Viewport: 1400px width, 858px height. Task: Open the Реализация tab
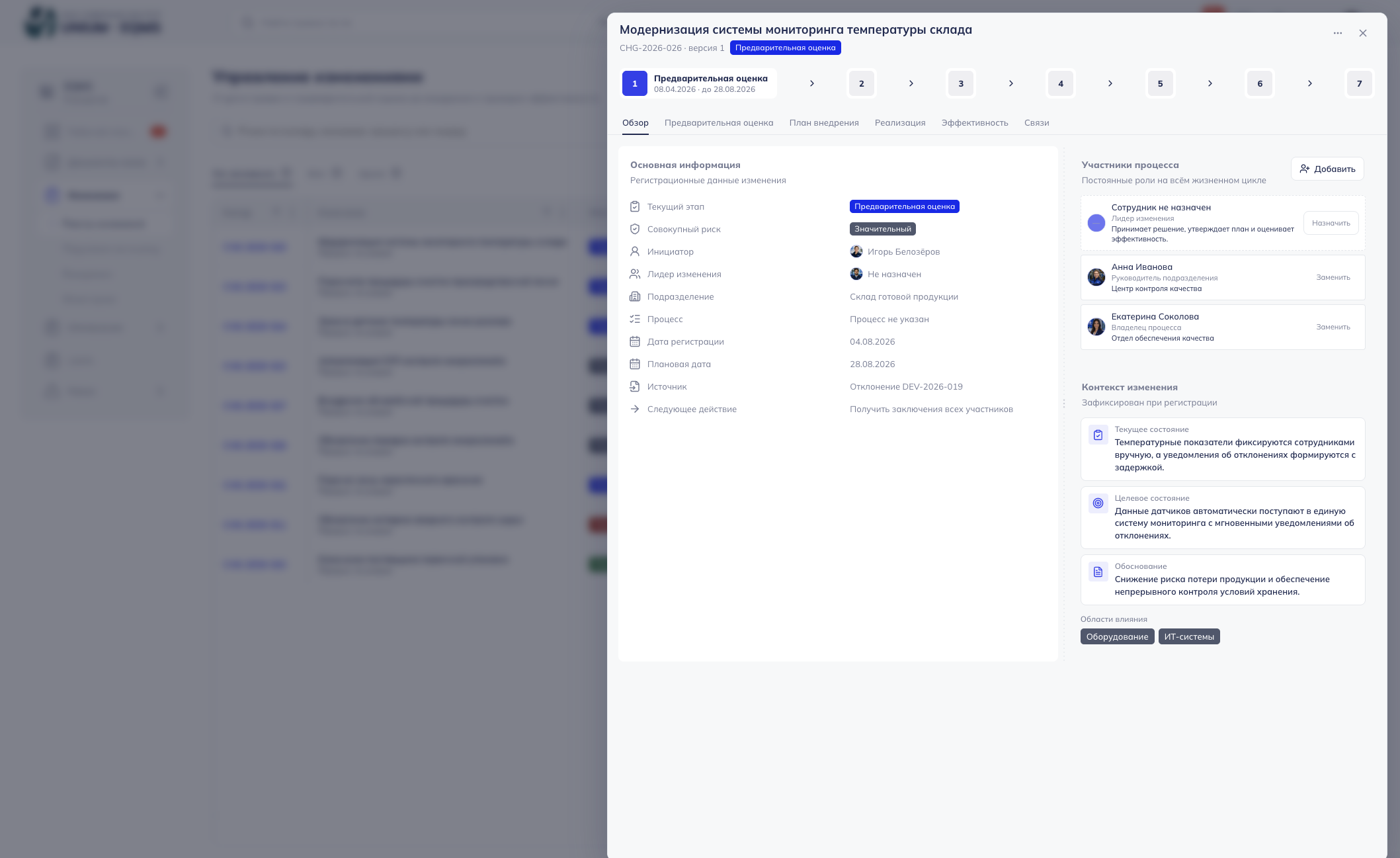[x=900, y=122]
